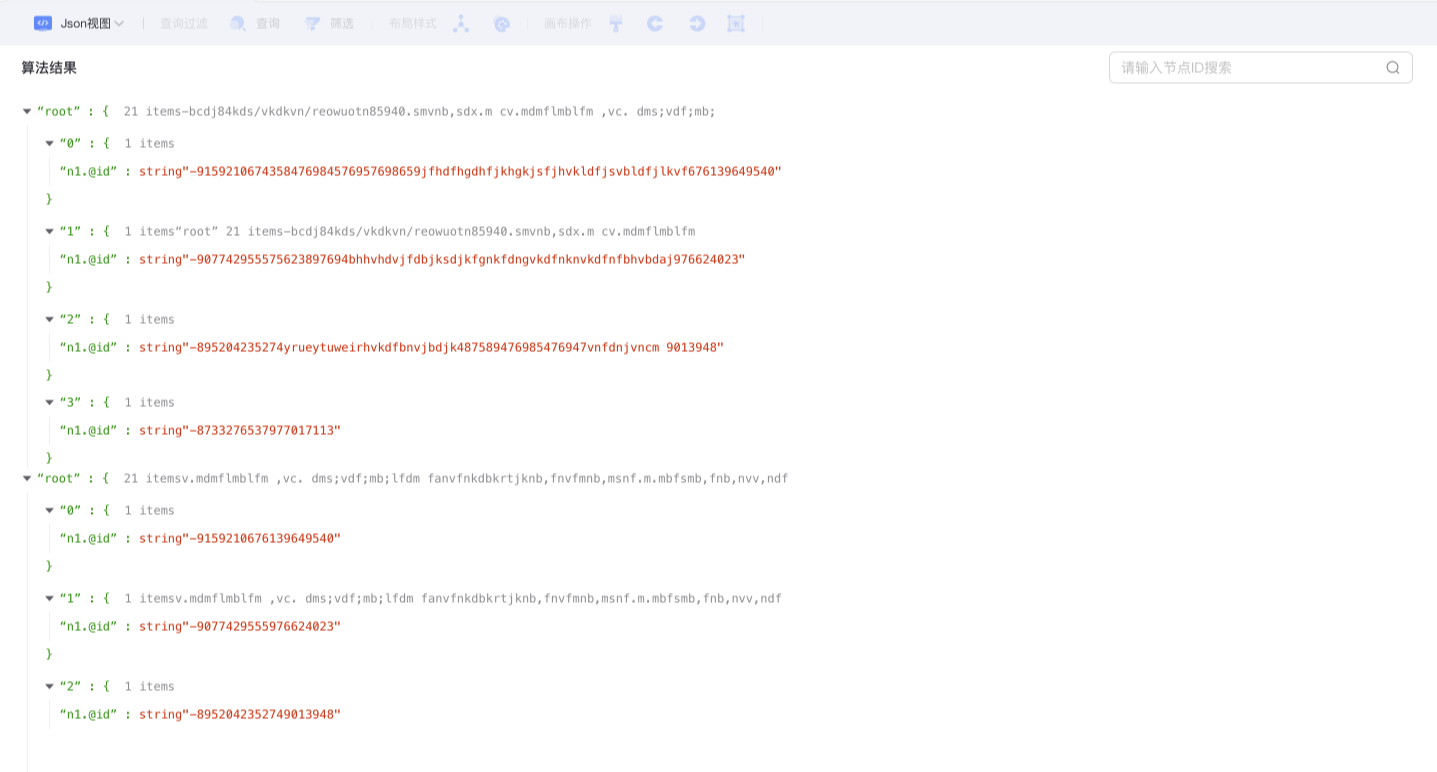Select the 查询 magnifier tool
Viewport: 1437px width, 772px height.
(x=255, y=24)
